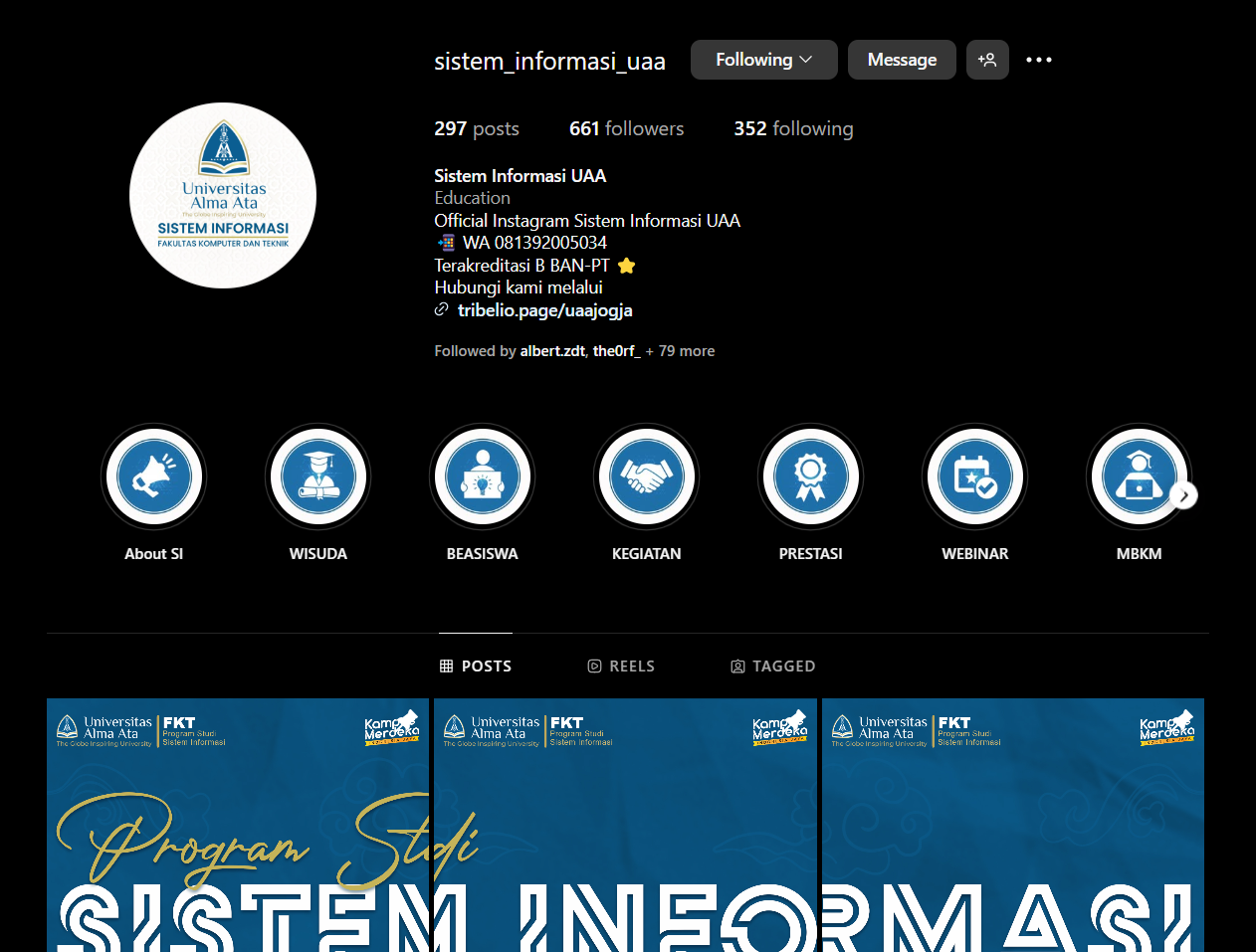The image size is (1256, 952).
Task: Open the tribelio.page/uaajogja link
Action: [x=544, y=310]
